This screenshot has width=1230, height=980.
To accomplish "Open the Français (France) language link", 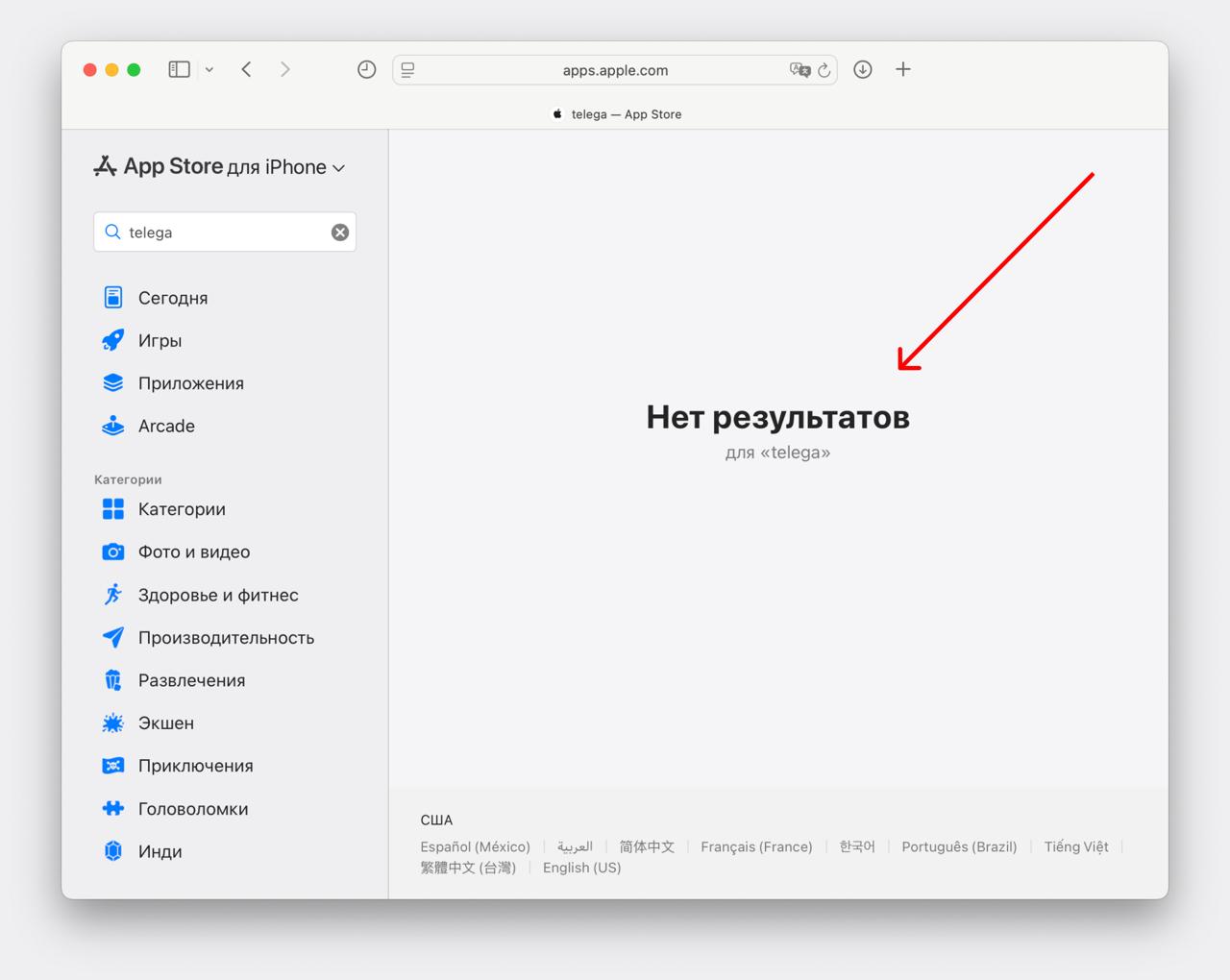I will coord(756,846).
